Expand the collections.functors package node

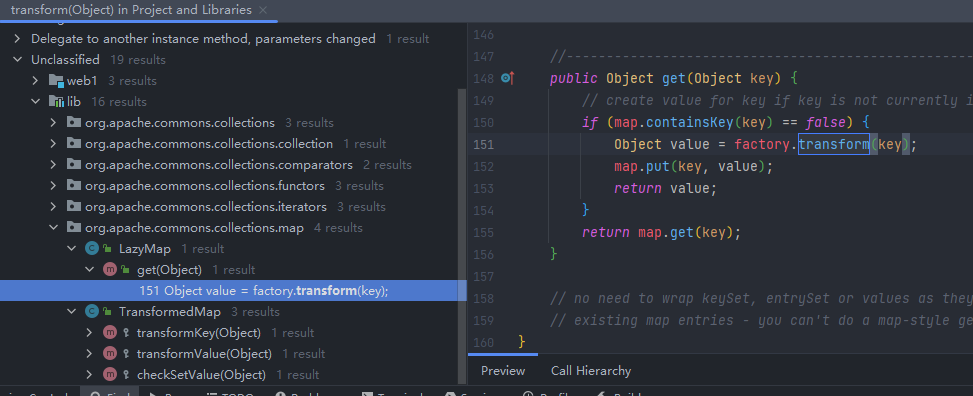[53, 186]
